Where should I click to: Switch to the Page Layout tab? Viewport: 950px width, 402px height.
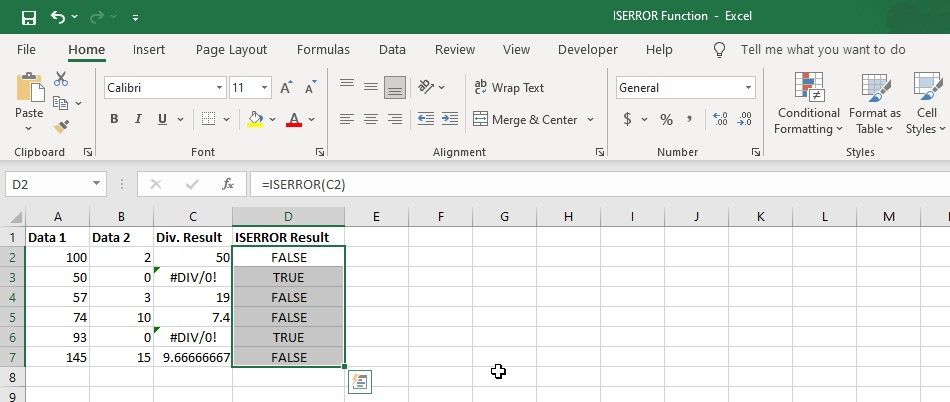click(x=231, y=50)
